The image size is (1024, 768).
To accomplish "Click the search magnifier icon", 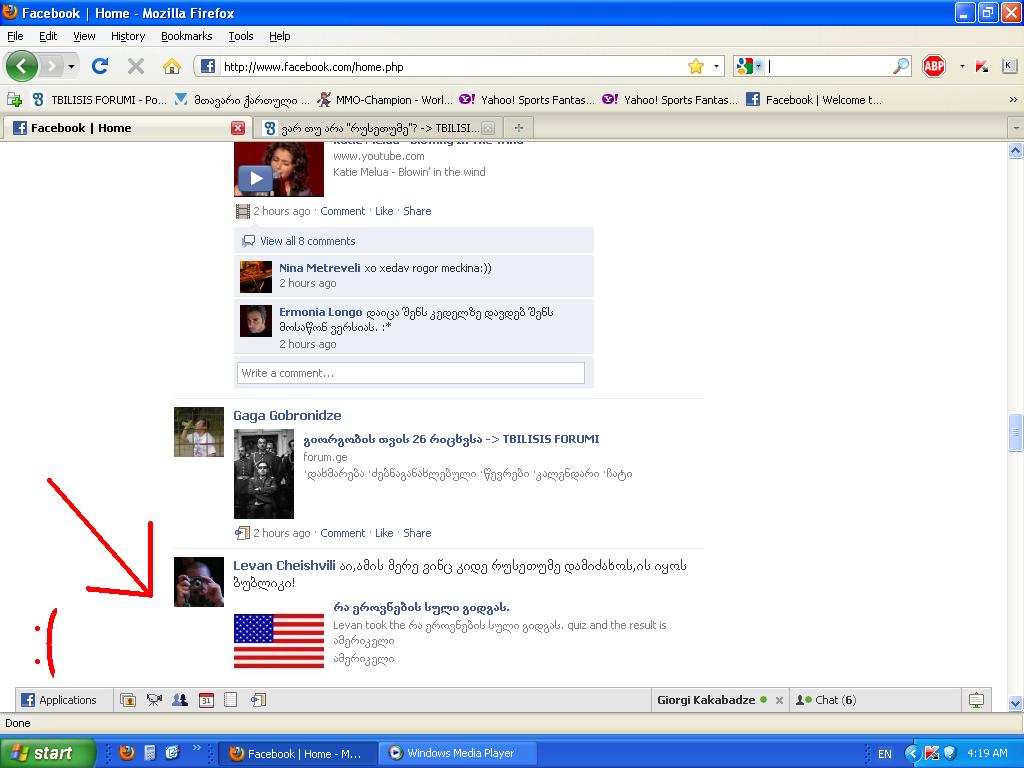I will pyautogui.click(x=901, y=66).
